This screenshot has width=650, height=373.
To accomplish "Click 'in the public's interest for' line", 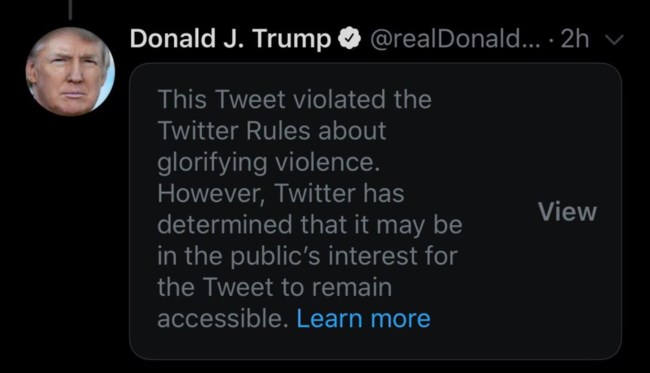I will [307, 256].
